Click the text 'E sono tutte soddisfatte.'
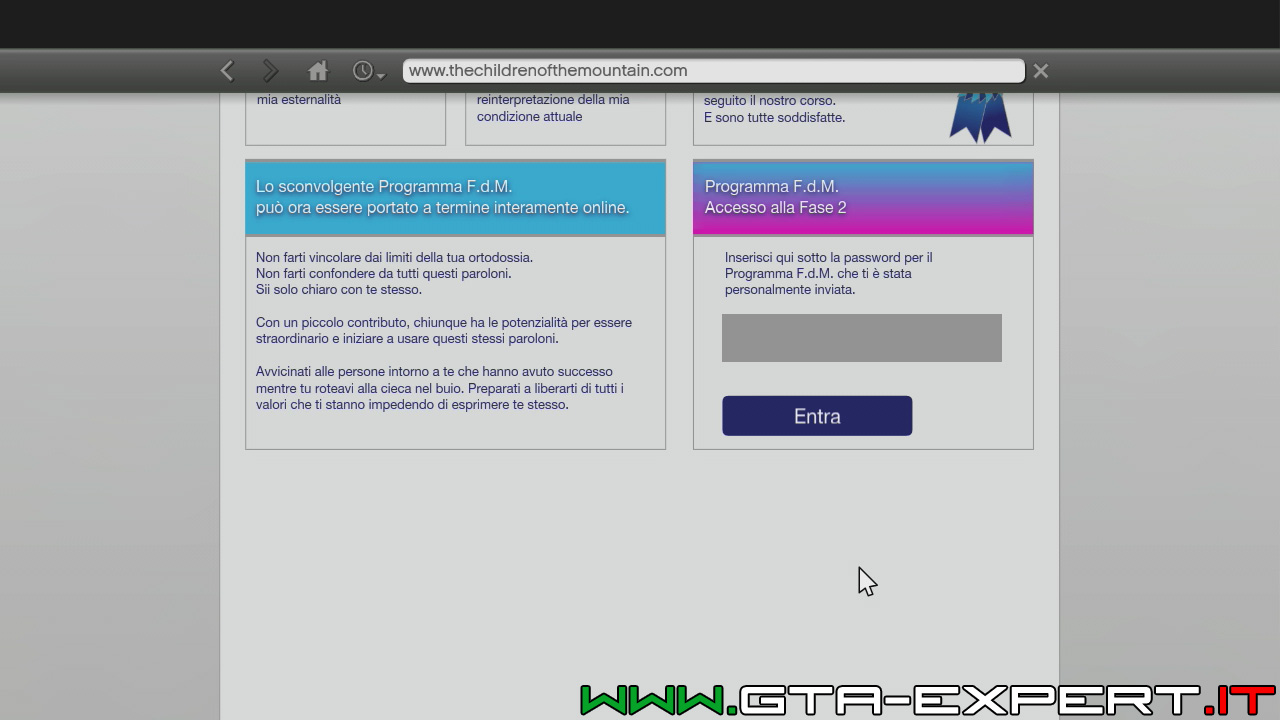 coord(774,117)
